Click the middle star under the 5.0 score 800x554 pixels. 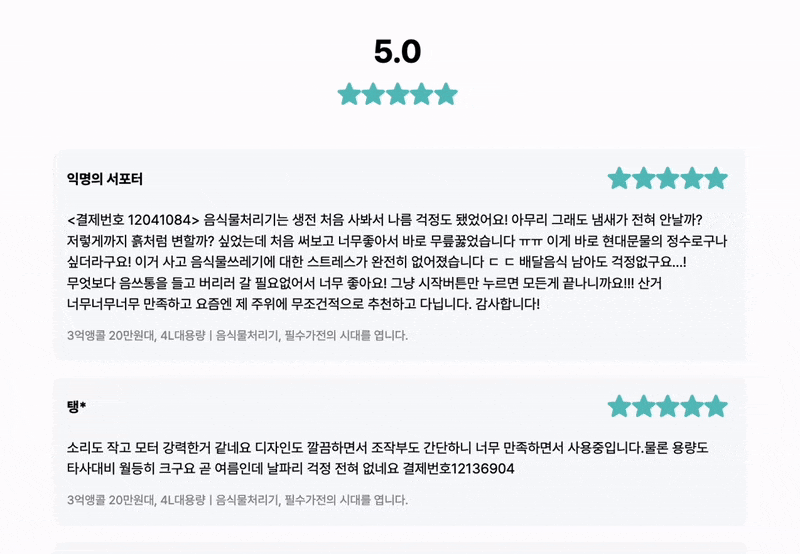(398, 95)
